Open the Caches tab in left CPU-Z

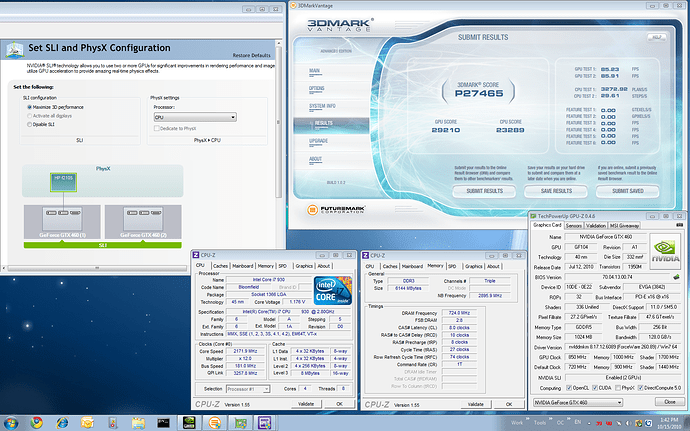tap(220, 266)
